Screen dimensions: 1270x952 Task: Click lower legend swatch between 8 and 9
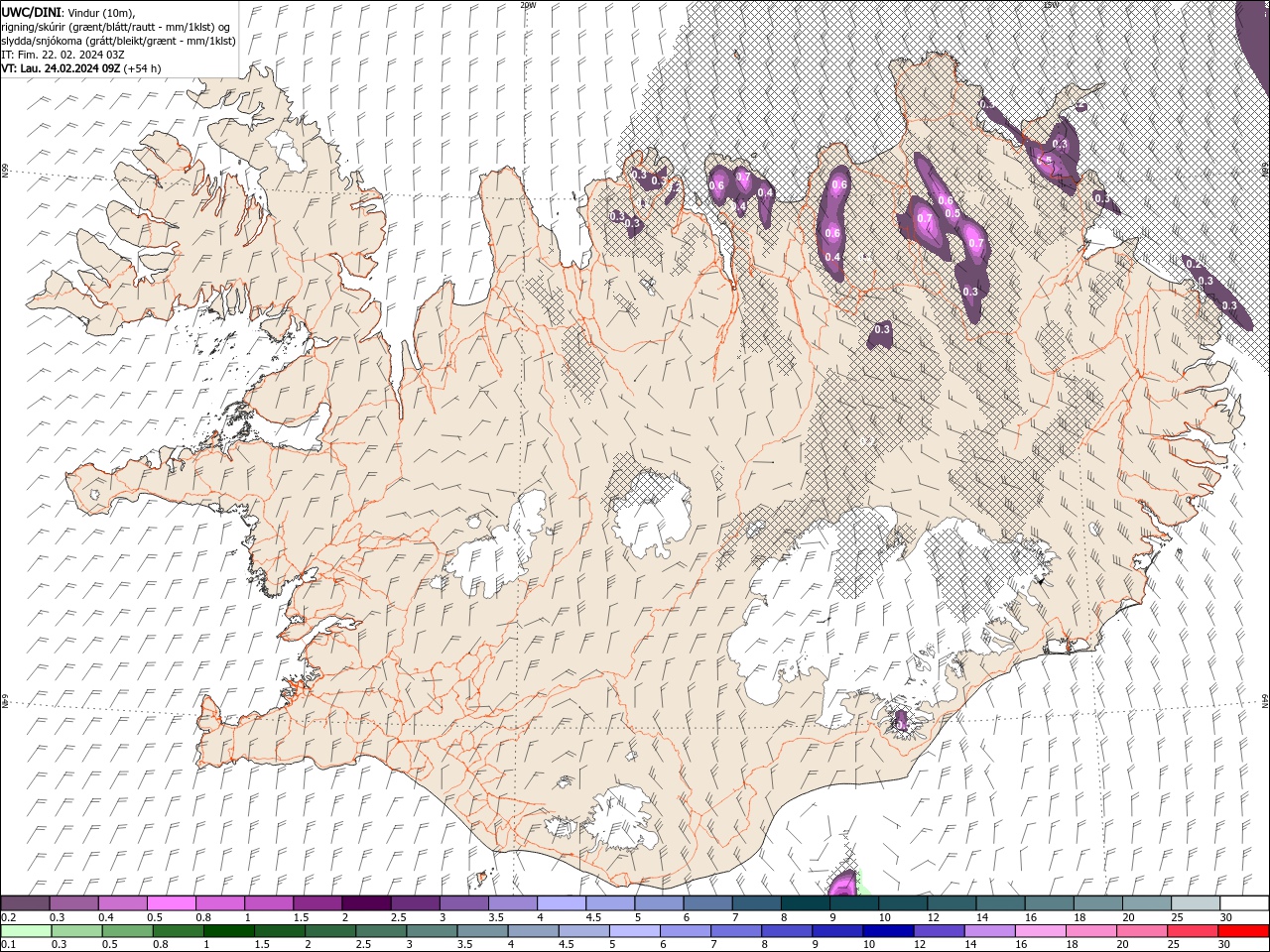786,930
